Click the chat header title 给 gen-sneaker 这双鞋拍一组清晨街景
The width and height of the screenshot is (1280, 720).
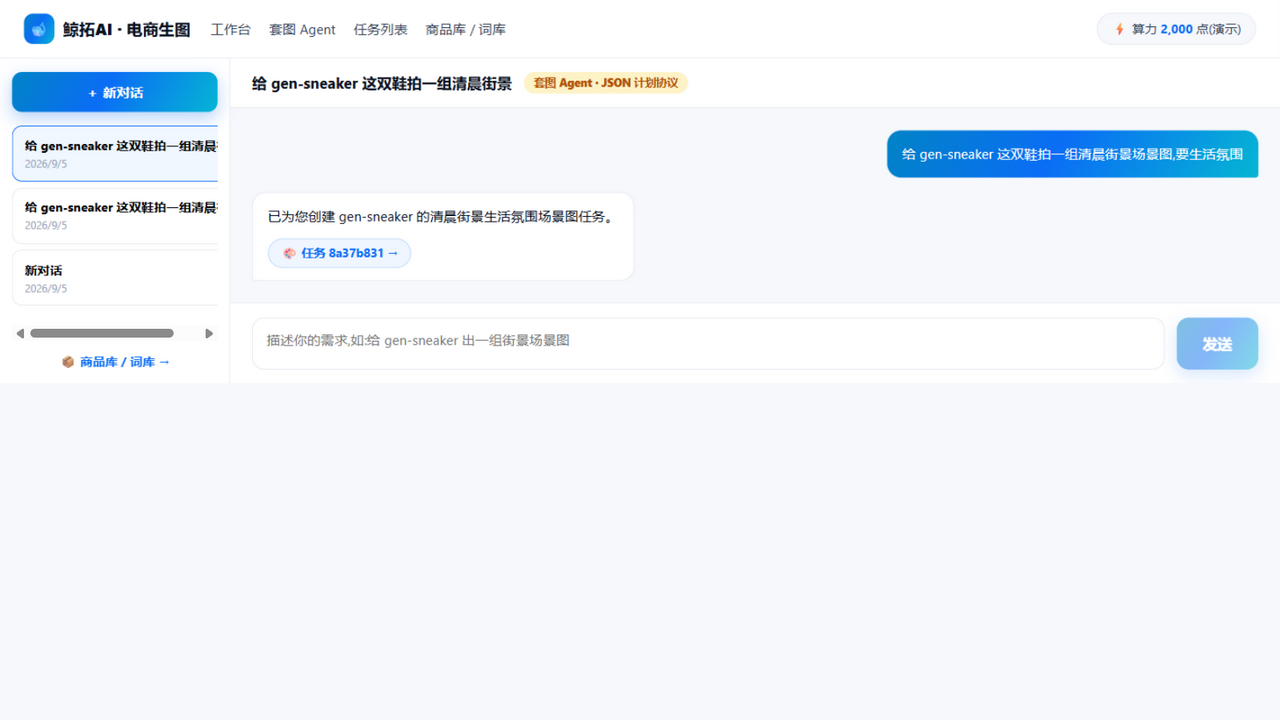(x=382, y=83)
